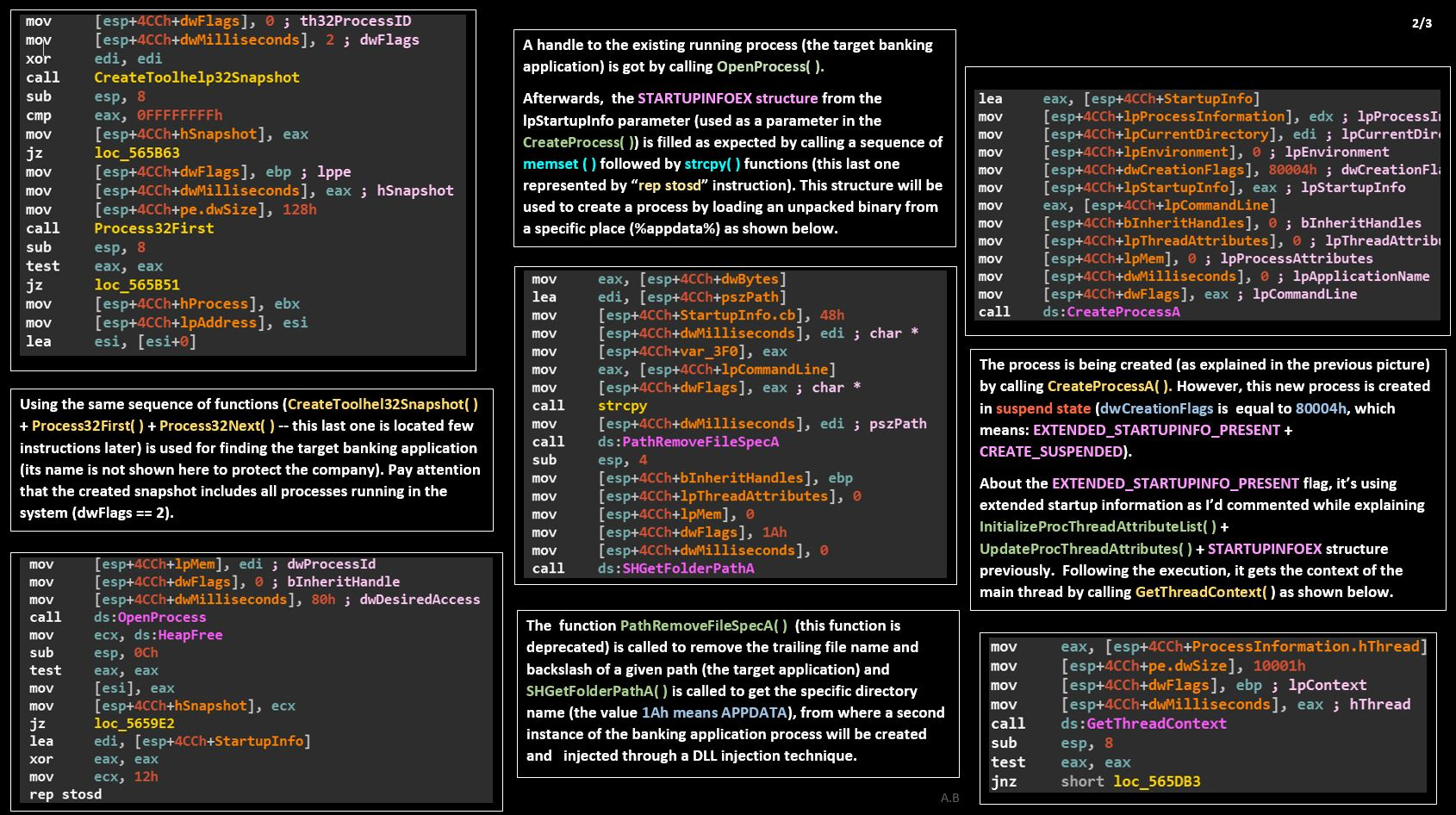Follow the short loc_565DB3 jump target

1130,781
